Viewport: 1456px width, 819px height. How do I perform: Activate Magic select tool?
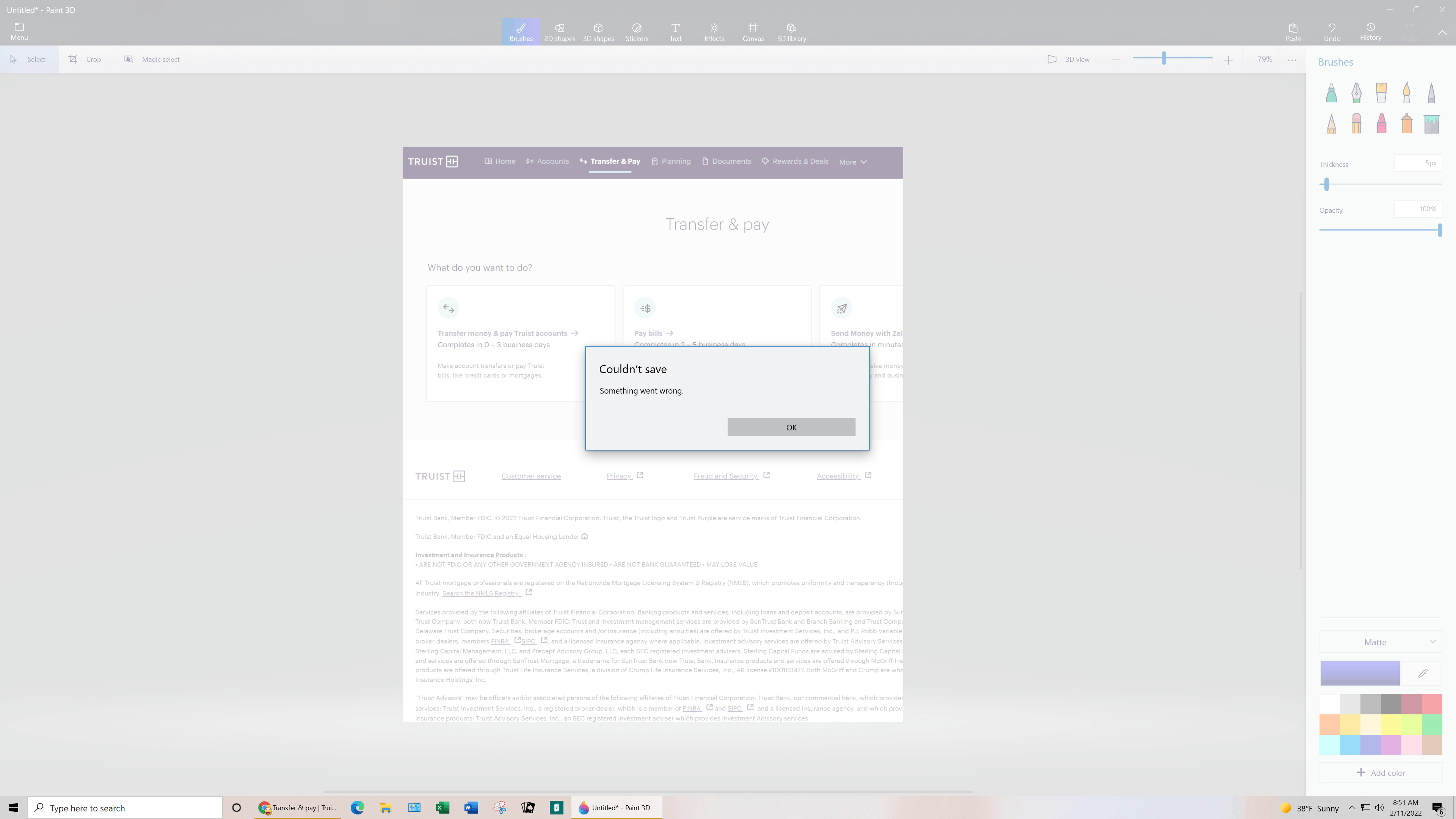[152, 60]
